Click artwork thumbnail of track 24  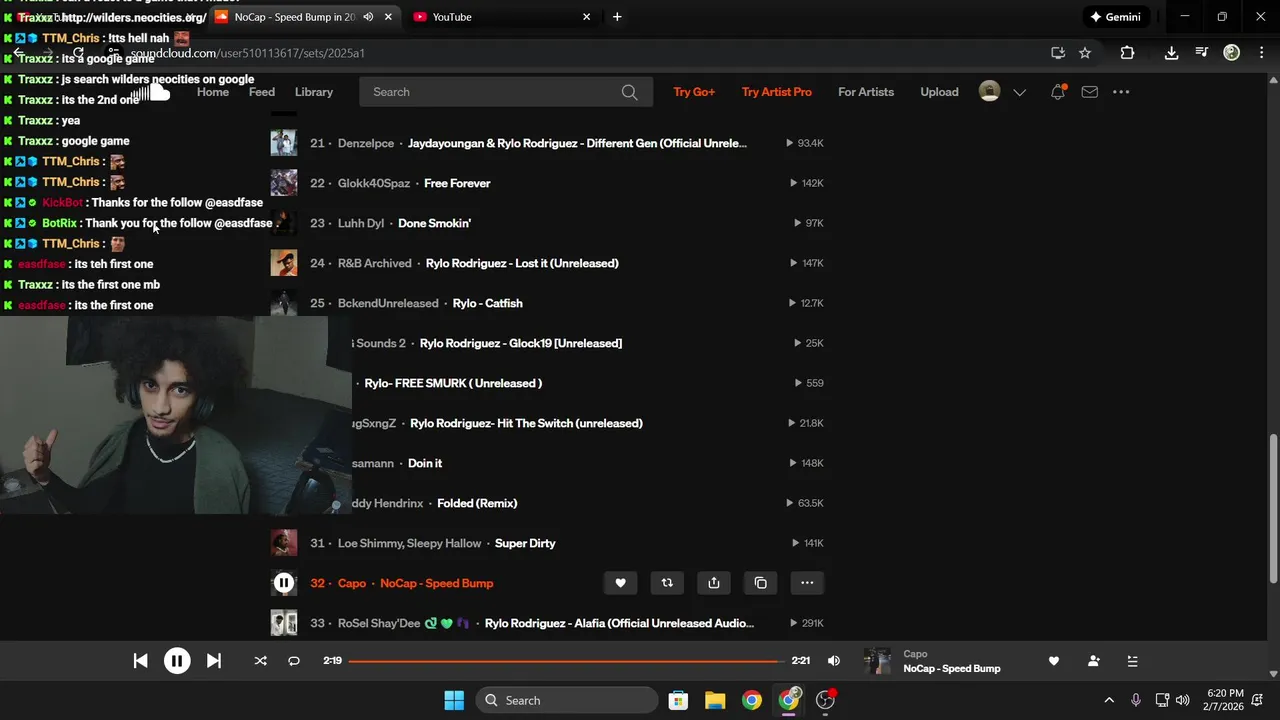point(284,263)
